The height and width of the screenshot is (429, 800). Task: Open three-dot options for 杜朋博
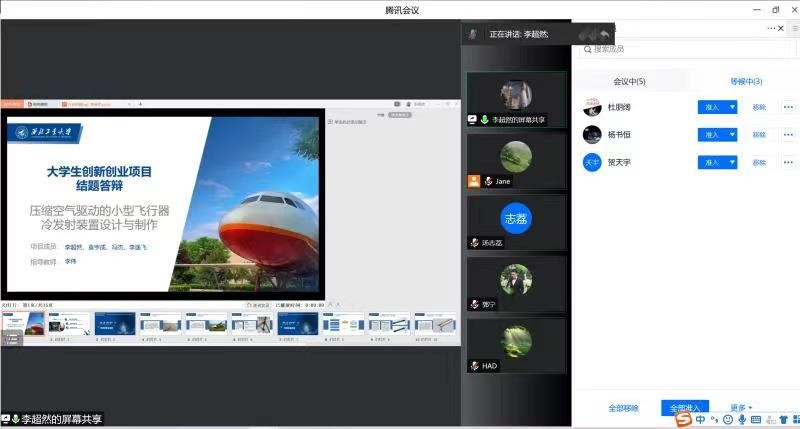(787, 107)
